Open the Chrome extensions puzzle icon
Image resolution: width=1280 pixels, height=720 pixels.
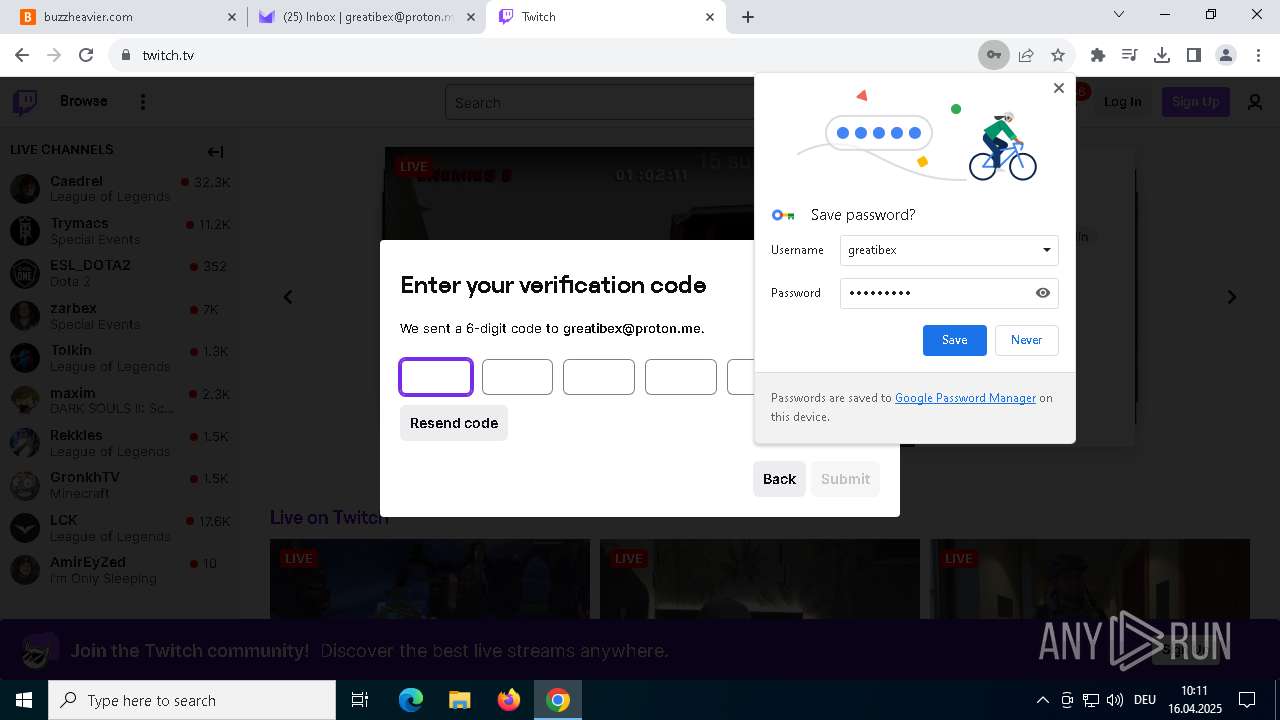[x=1098, y=55]
